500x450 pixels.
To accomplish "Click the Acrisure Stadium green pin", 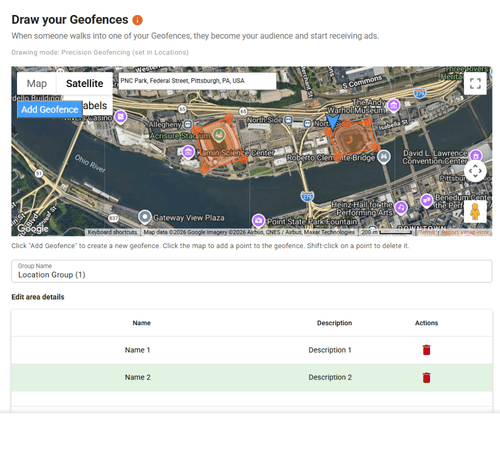I will coord(219,136).
